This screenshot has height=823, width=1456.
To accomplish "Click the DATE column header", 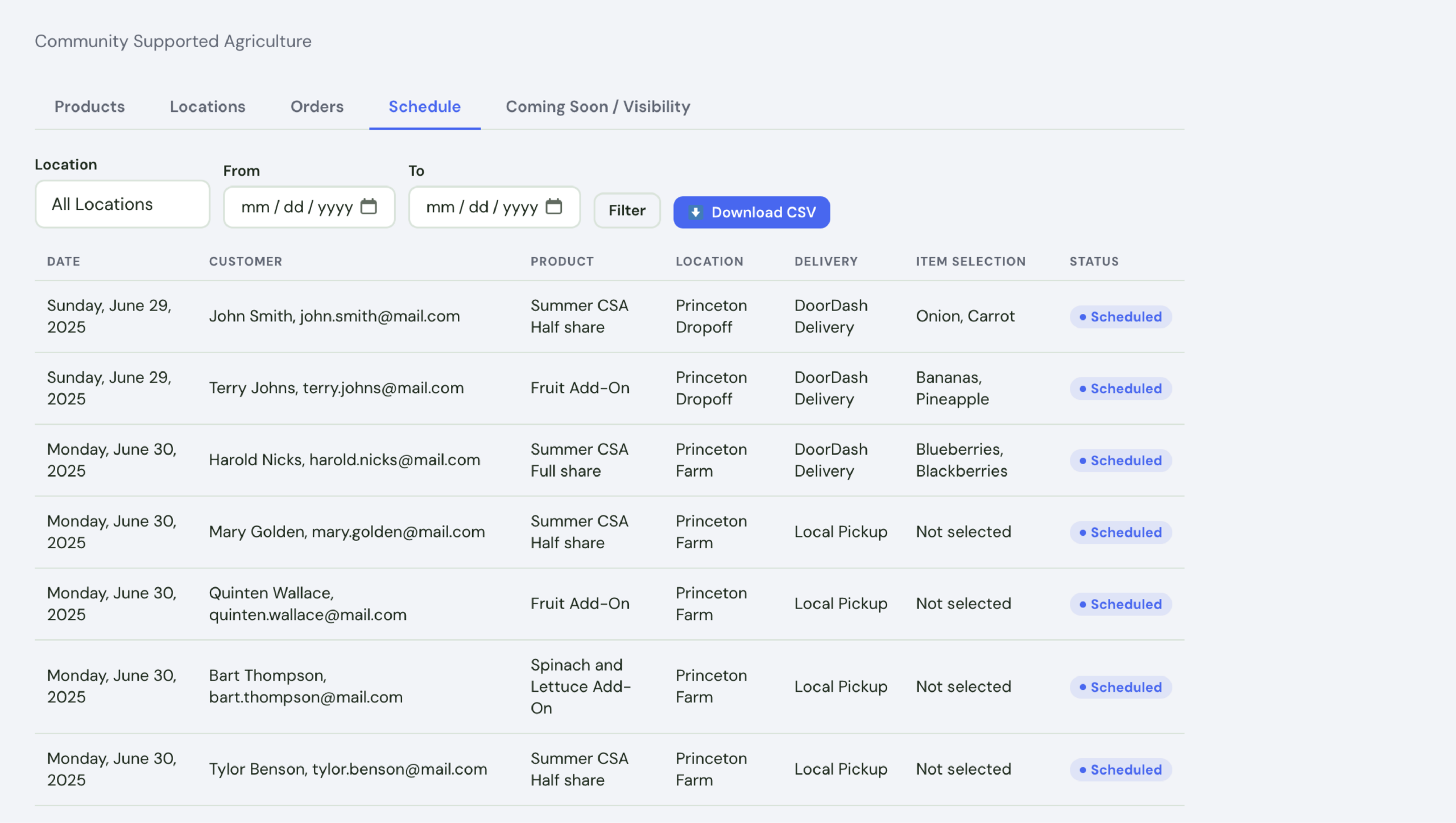I will 63,261.
